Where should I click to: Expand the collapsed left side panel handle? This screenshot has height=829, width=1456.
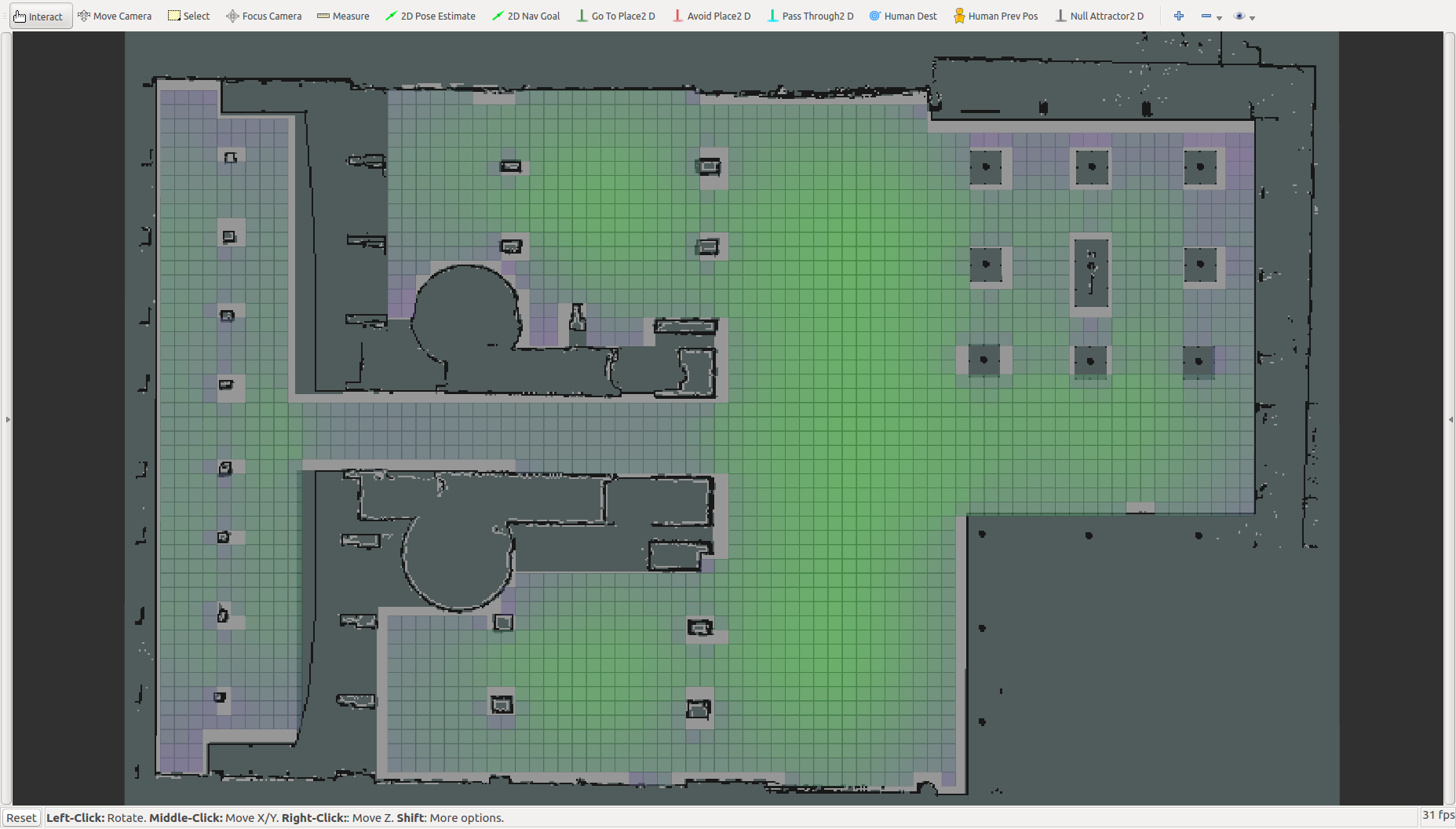8,419
